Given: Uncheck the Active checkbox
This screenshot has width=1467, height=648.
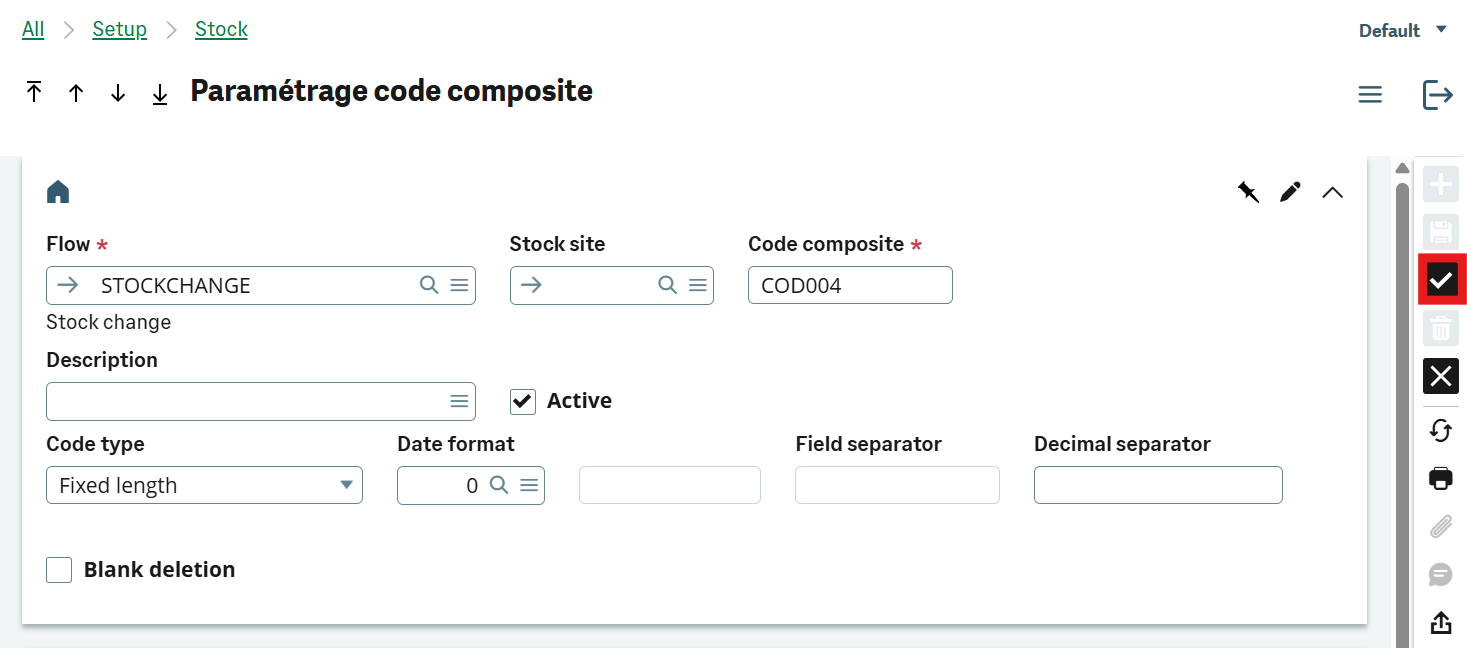Looking at the screenshot, I should [522, 401].
